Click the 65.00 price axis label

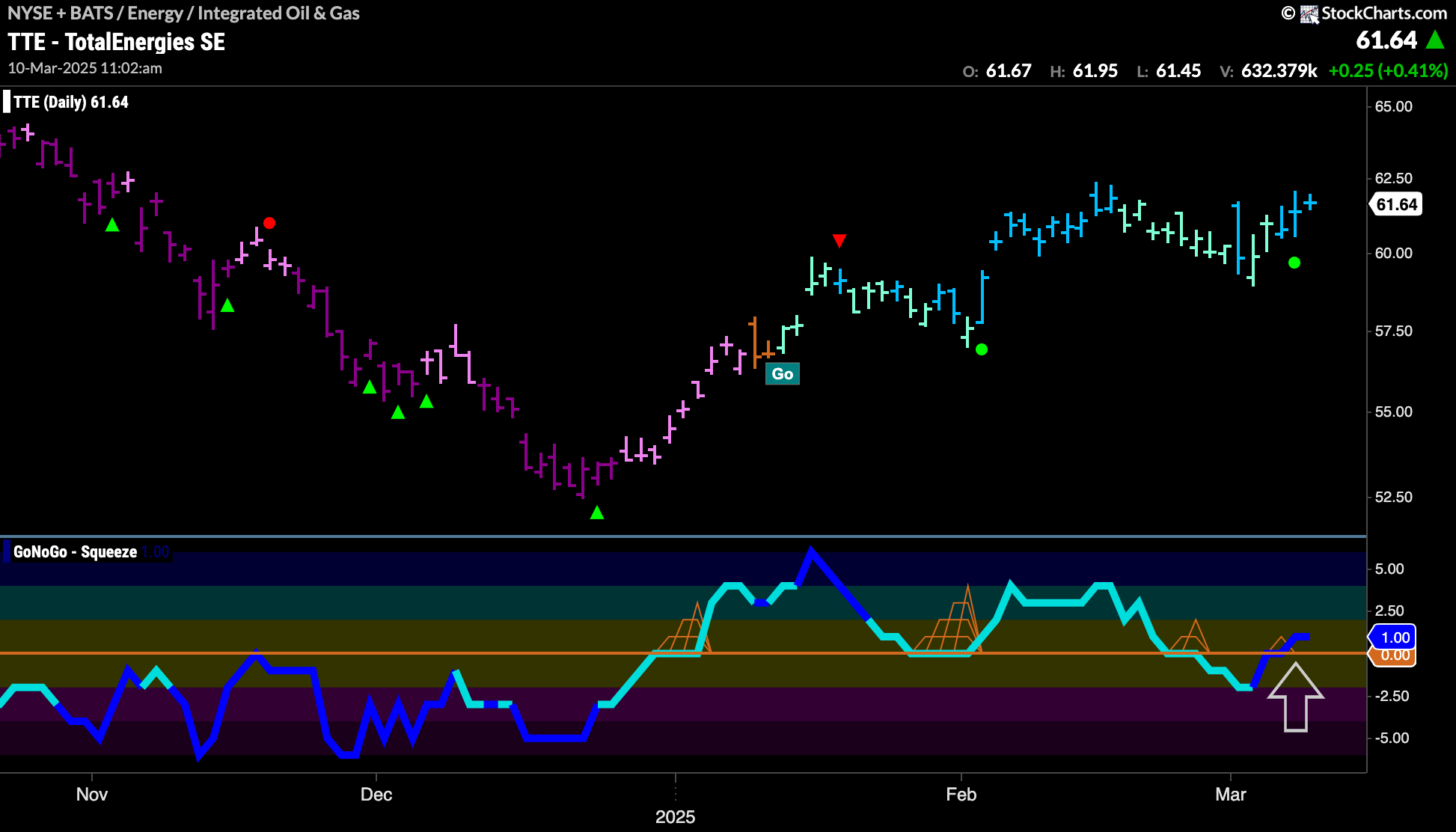coord(1394,106)
